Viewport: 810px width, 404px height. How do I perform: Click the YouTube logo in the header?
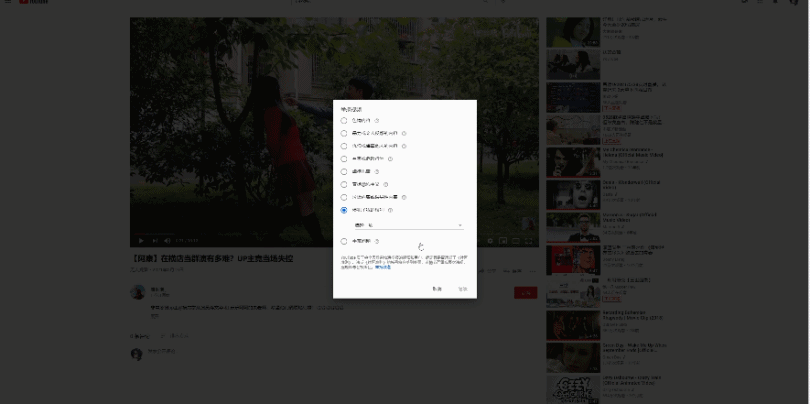tap(34, 2)
